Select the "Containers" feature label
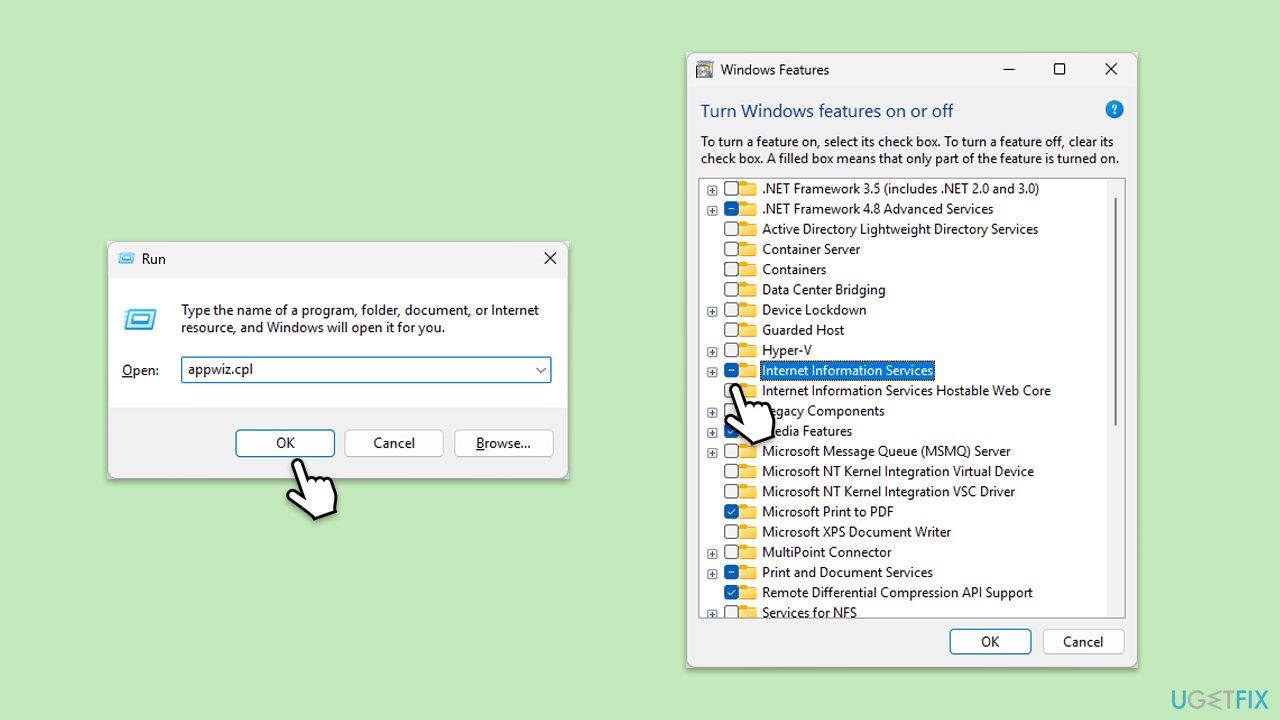Screen dimensions: 1280x720 click(794, 269)
